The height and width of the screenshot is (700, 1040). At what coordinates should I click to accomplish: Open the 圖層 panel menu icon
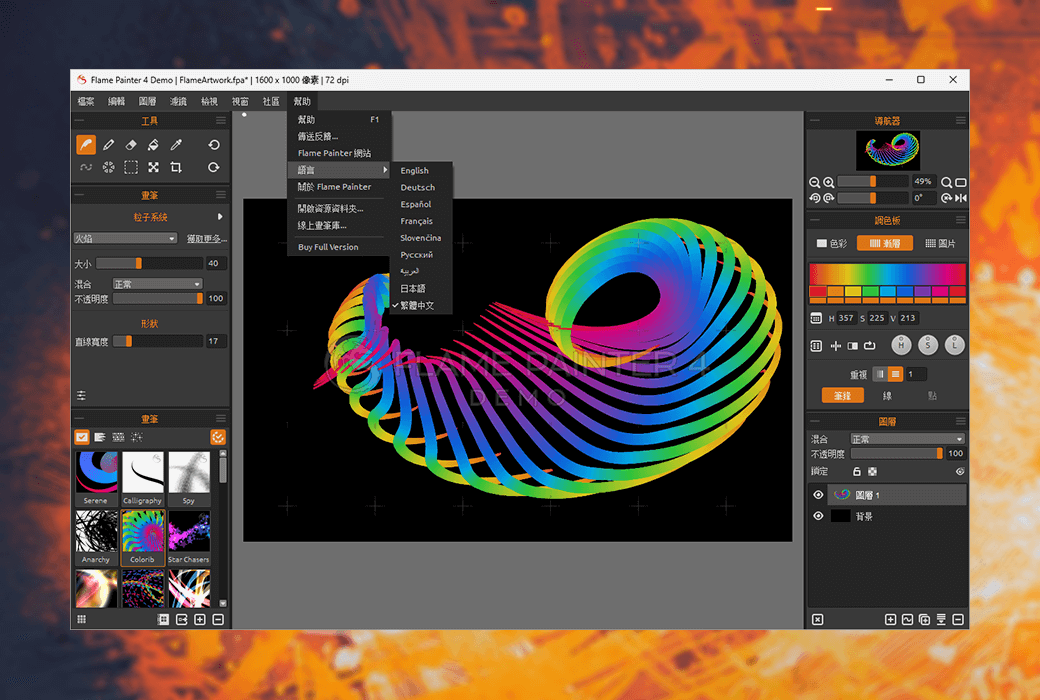(960, 421)
